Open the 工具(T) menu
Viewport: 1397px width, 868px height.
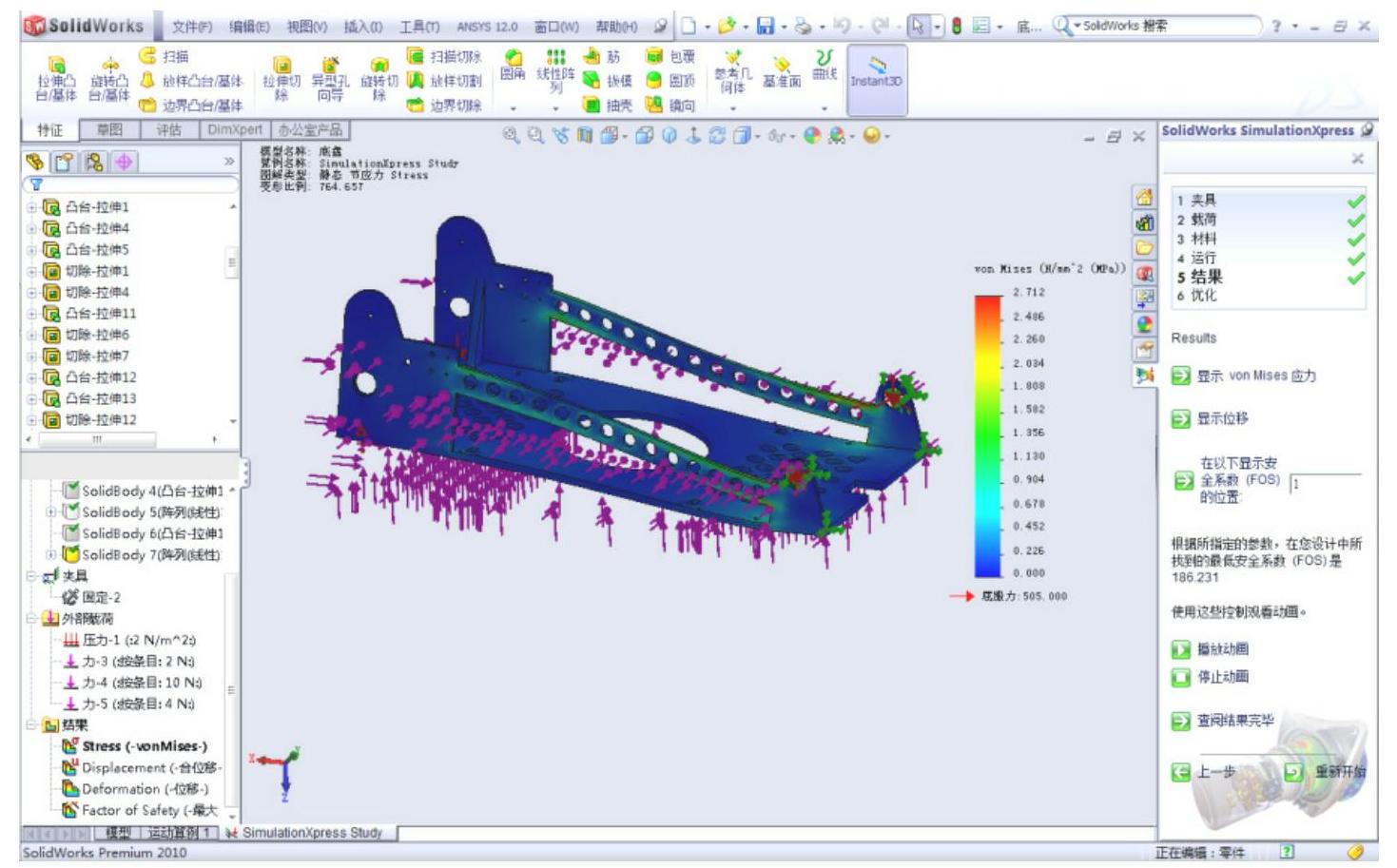[419, 27]
